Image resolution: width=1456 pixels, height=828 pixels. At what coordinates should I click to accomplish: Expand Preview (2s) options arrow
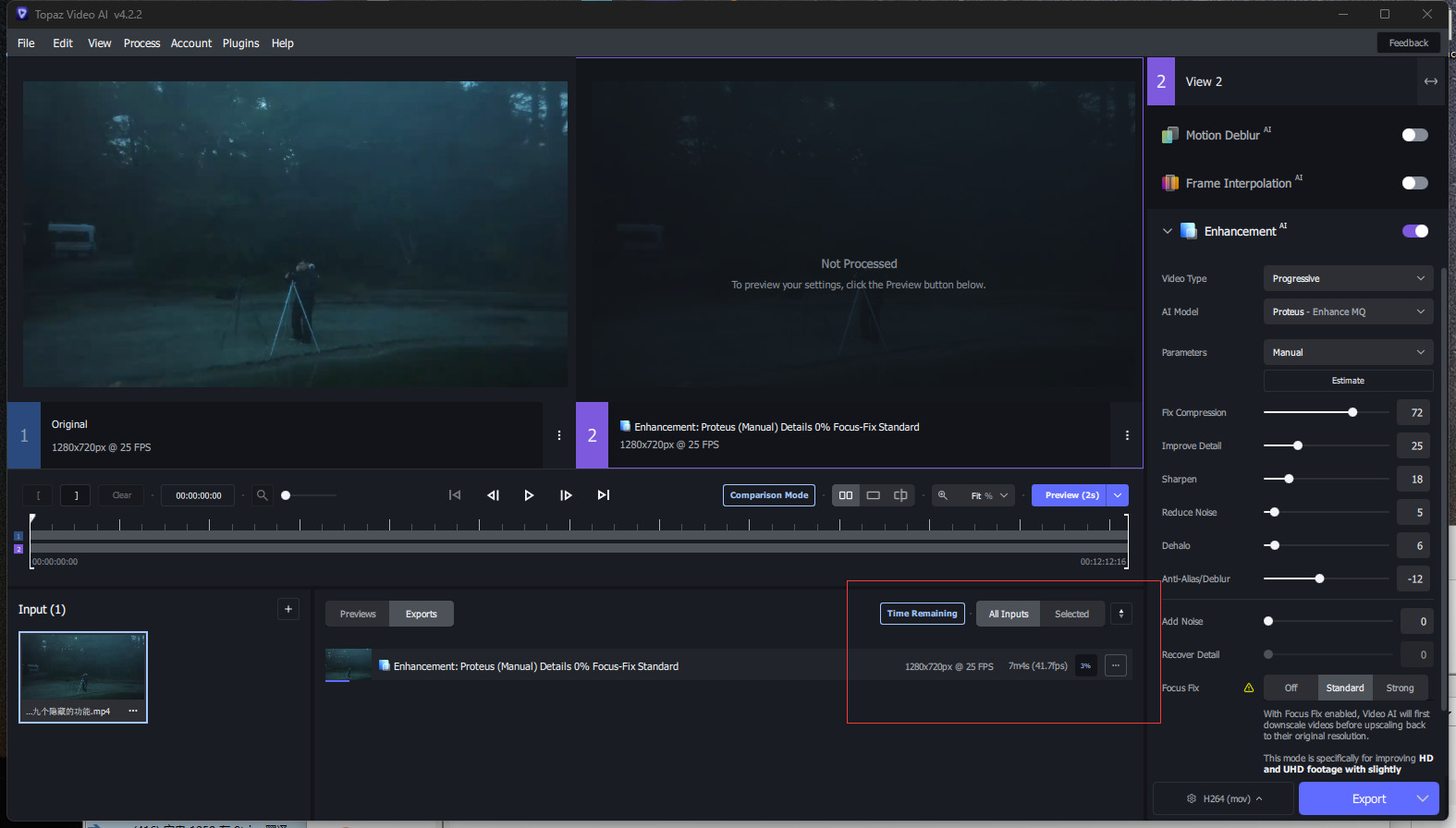coord(1118,495)
